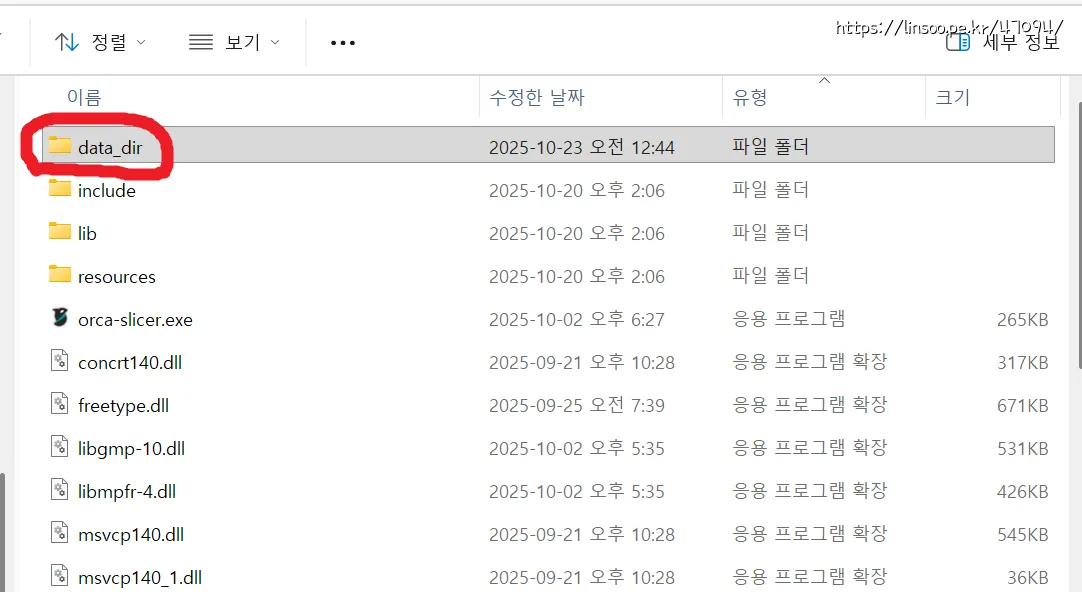Click the libgmp-10.dll file icon
Image resolution: width=1082 pixels, height=592 pixels.
pos(59,446)
